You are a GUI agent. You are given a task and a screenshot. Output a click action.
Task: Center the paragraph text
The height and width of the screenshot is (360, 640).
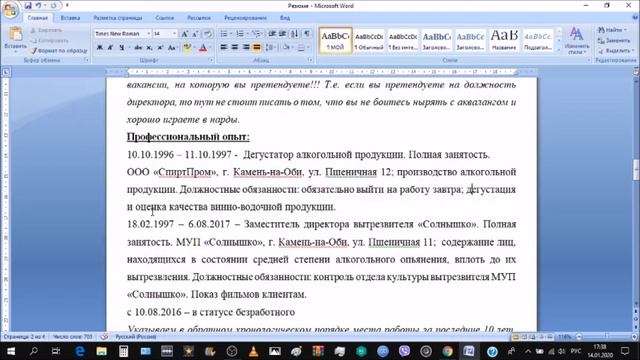(x=235, y=48)
